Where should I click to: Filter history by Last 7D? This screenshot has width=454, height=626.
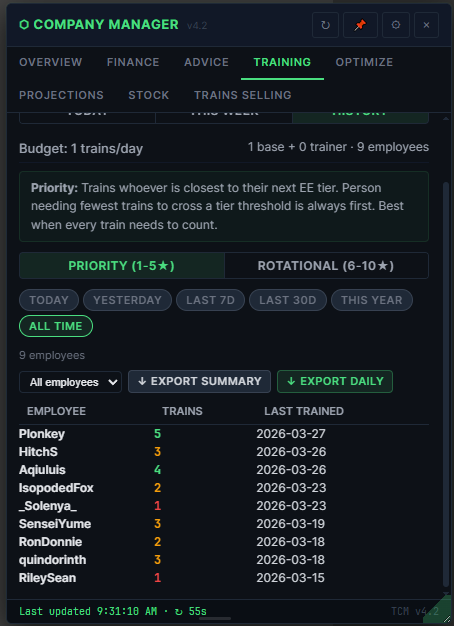click(210, 300)
